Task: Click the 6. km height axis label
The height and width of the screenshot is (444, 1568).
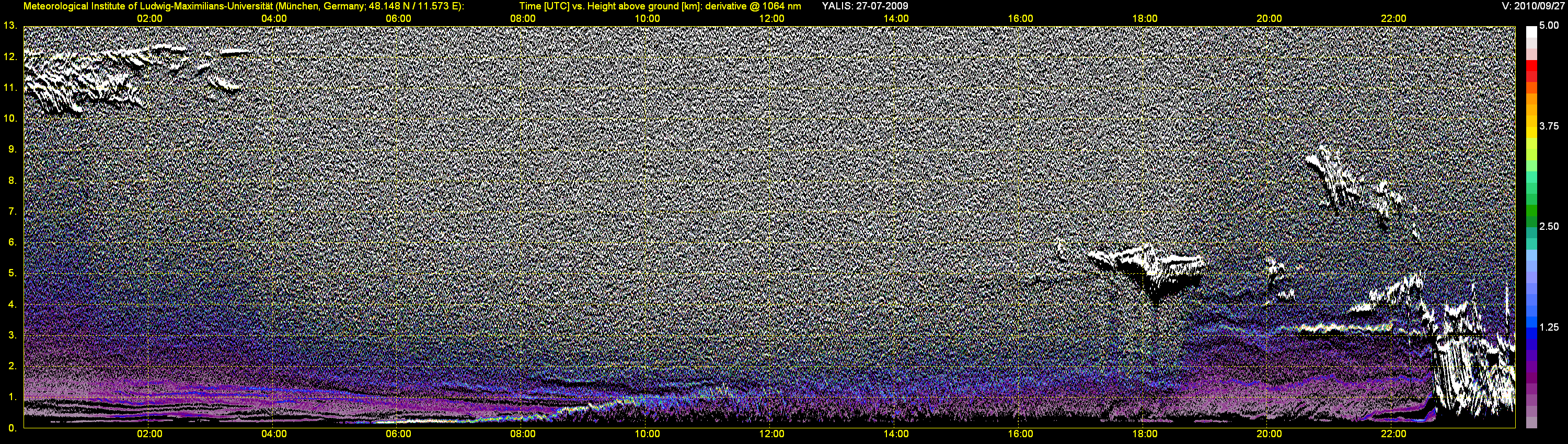Action: [x=12, y=242]
